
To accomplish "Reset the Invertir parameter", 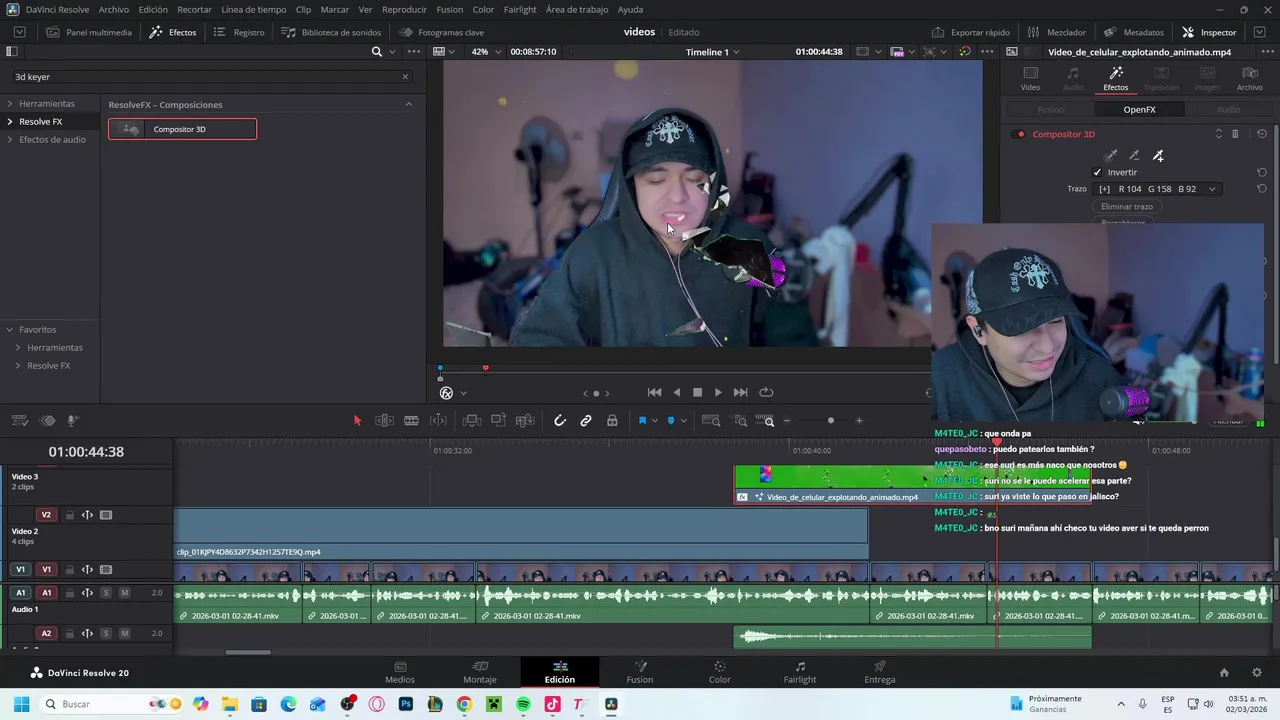I will coord(1262,172).
